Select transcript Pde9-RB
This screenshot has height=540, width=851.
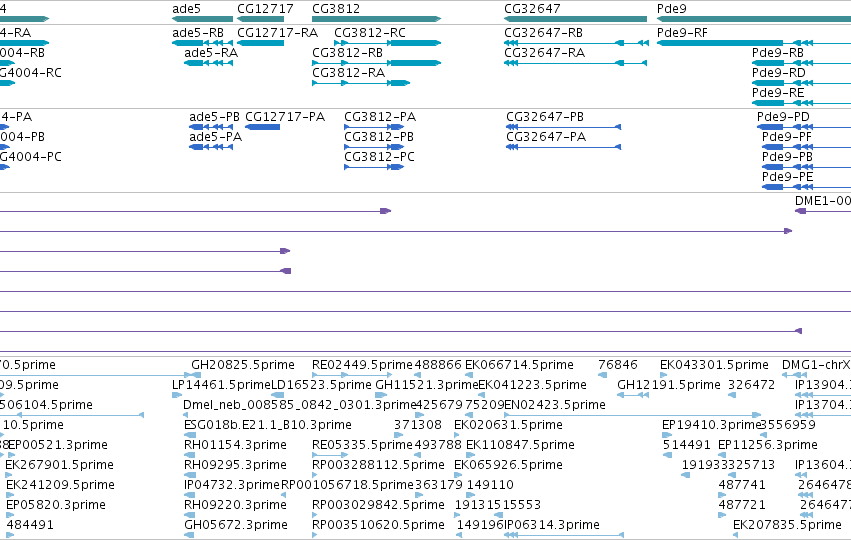click(778, 53)
